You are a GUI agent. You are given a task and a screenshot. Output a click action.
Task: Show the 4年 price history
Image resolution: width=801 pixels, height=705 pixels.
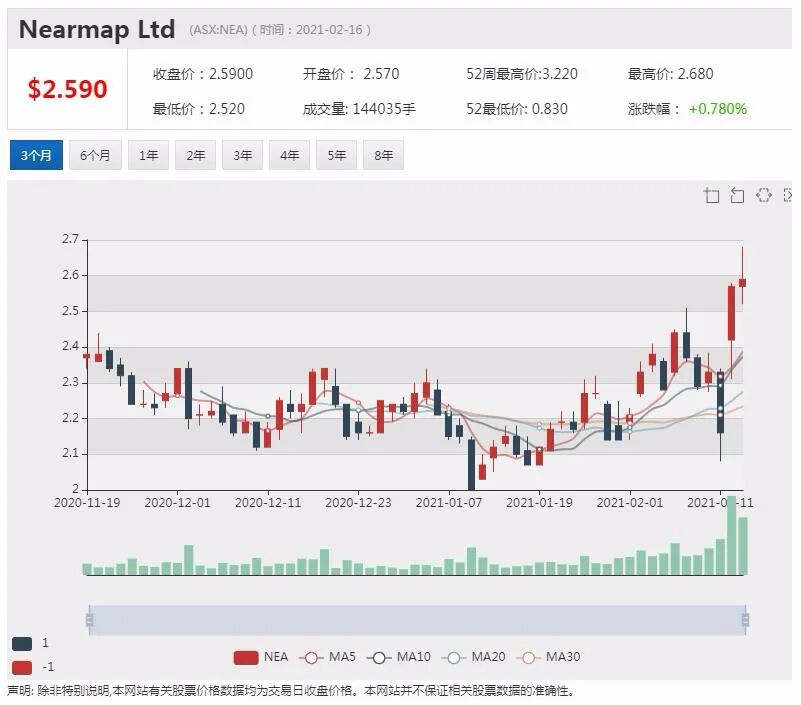coord(289,155)
